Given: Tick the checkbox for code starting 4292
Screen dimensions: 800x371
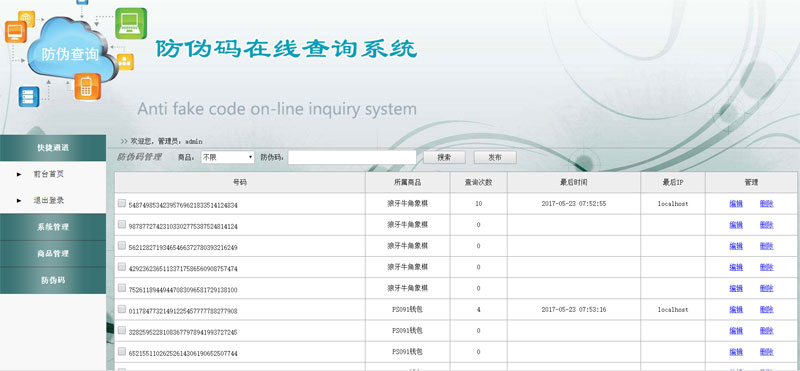Looking at the screenshot, I should tap(122, 266).
